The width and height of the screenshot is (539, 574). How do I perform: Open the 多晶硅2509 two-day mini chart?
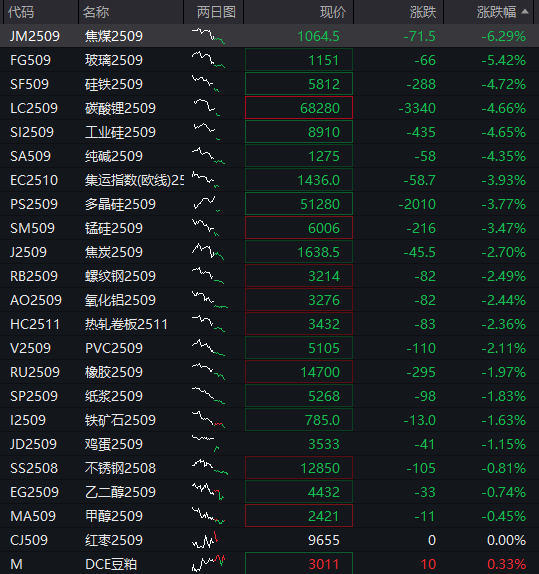(207, 204)
